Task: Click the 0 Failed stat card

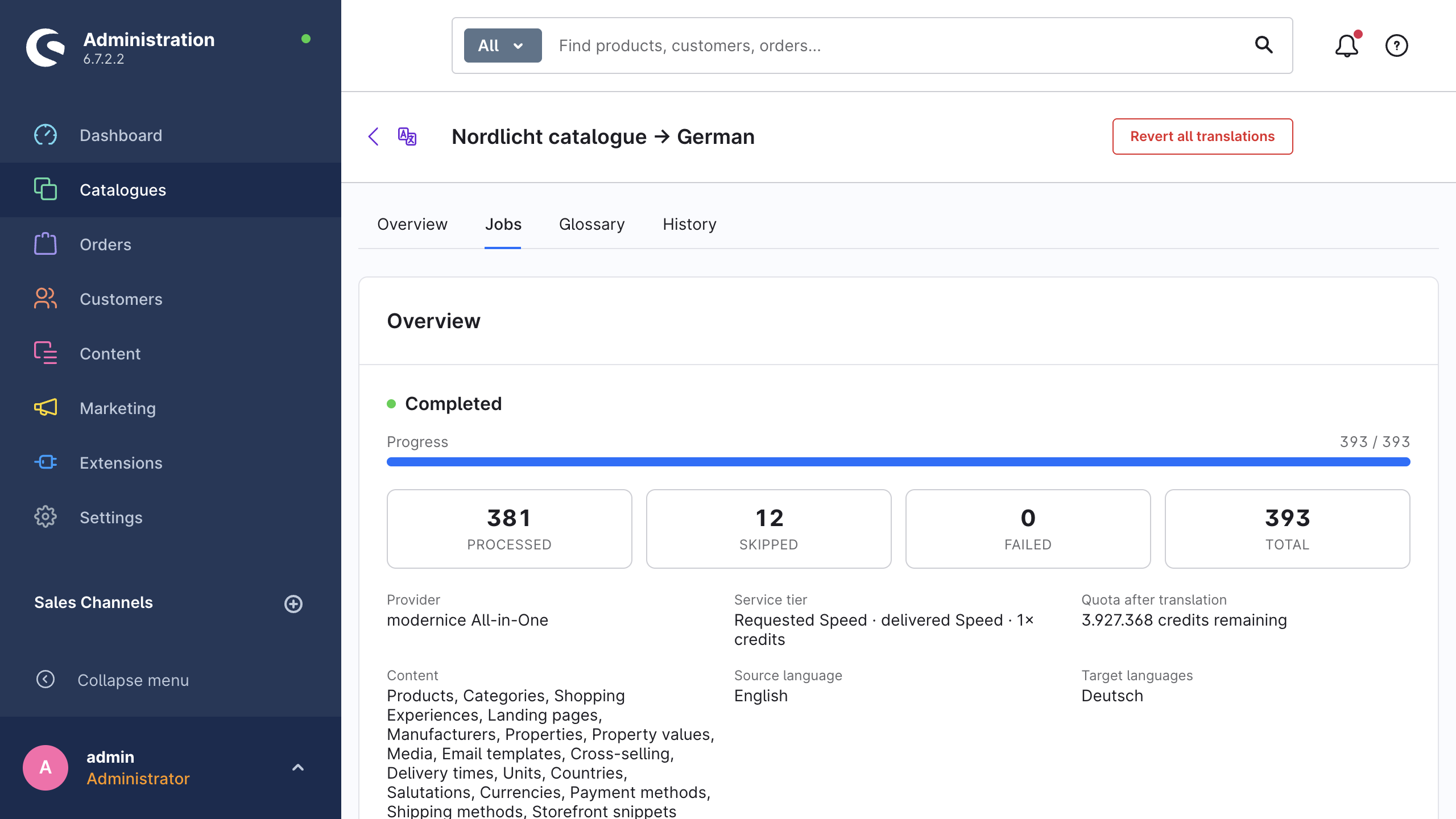Action: (x=1028, y=528)
